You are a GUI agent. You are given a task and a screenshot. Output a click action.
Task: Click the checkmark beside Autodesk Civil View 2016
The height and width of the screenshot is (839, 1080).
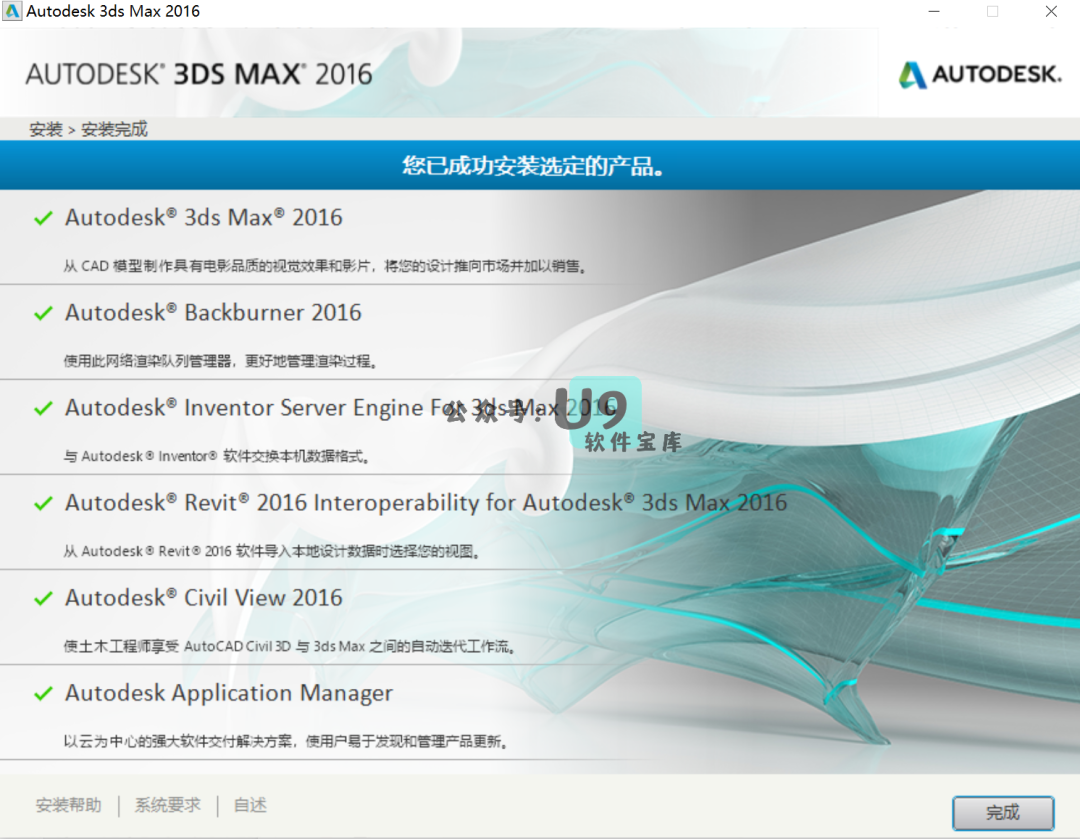click(x=43, y=598)
